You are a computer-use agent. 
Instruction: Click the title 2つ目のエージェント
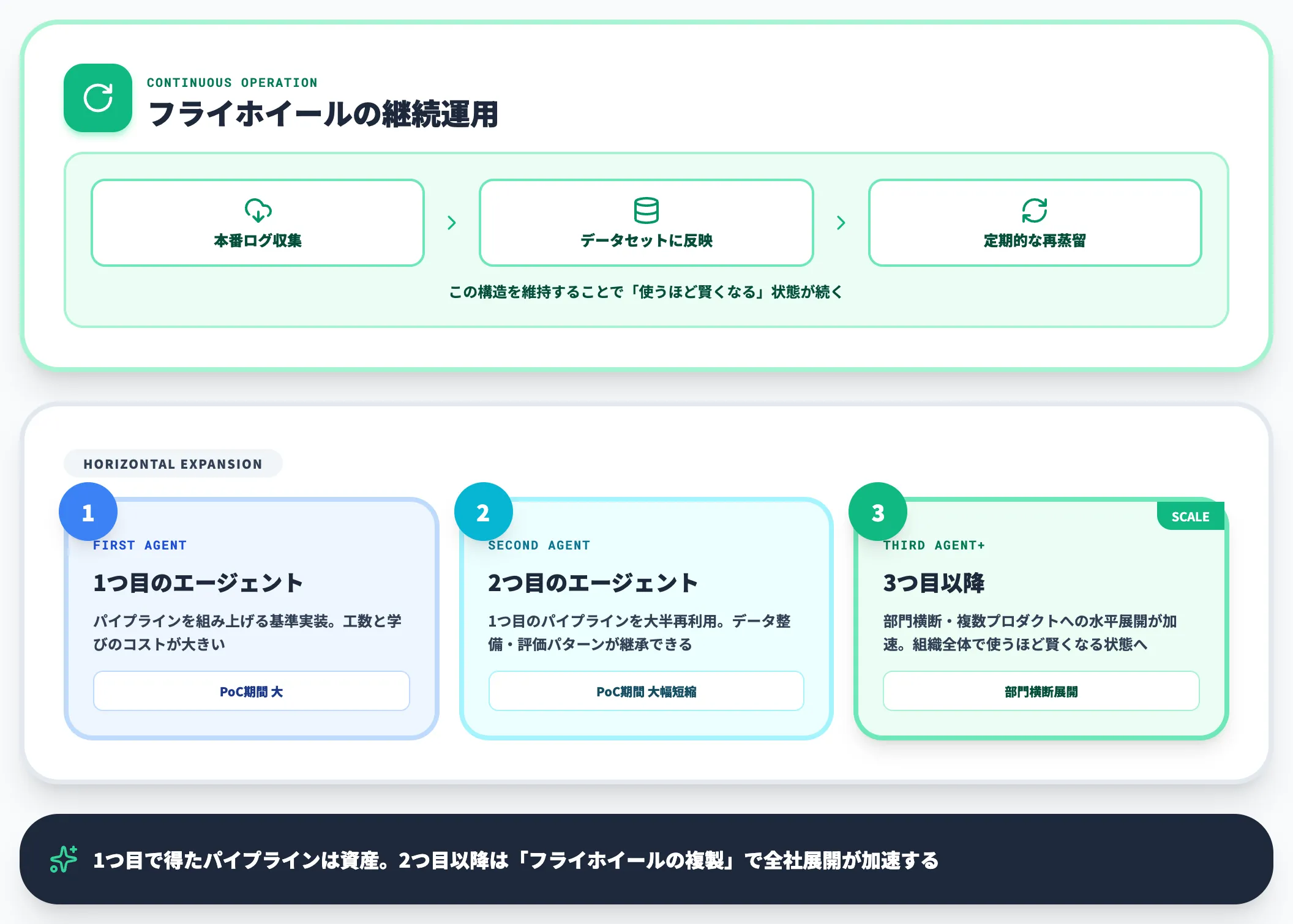point(593,583)
